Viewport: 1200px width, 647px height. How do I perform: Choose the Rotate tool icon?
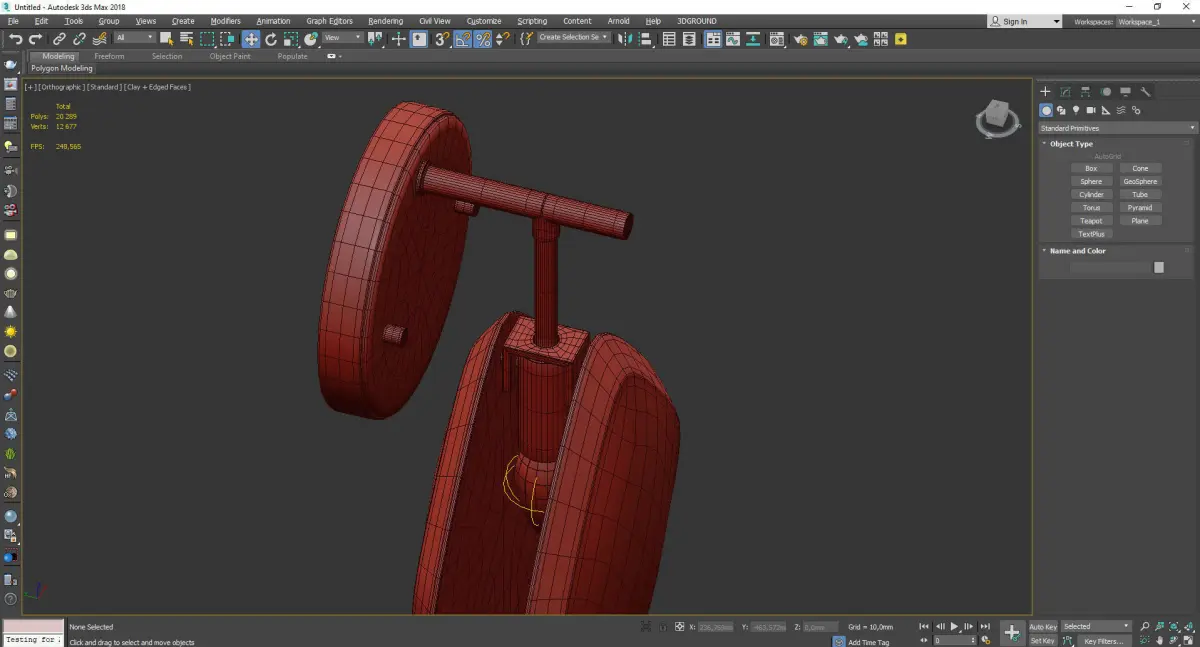(270, 39)
